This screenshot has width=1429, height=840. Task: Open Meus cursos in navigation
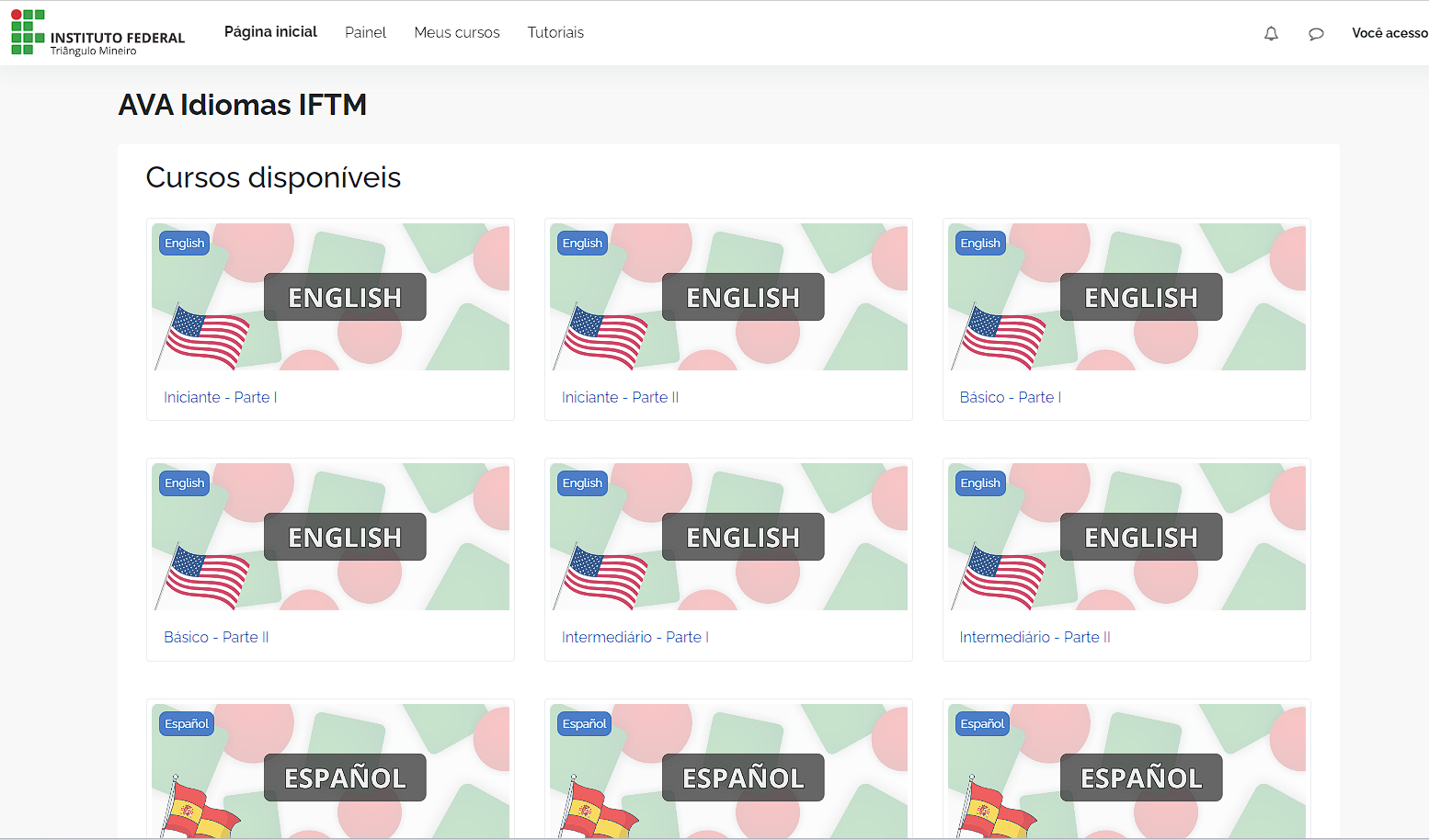pyautogui.click(x=457, y=32)
